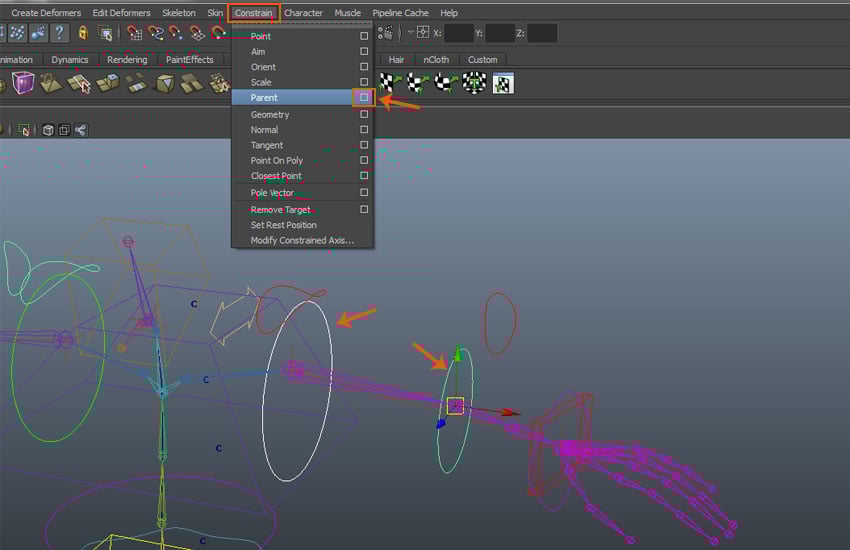The image size is (850, 550).
Task: Click the UV texture editor window shelf icon
Action: point(503,83)
